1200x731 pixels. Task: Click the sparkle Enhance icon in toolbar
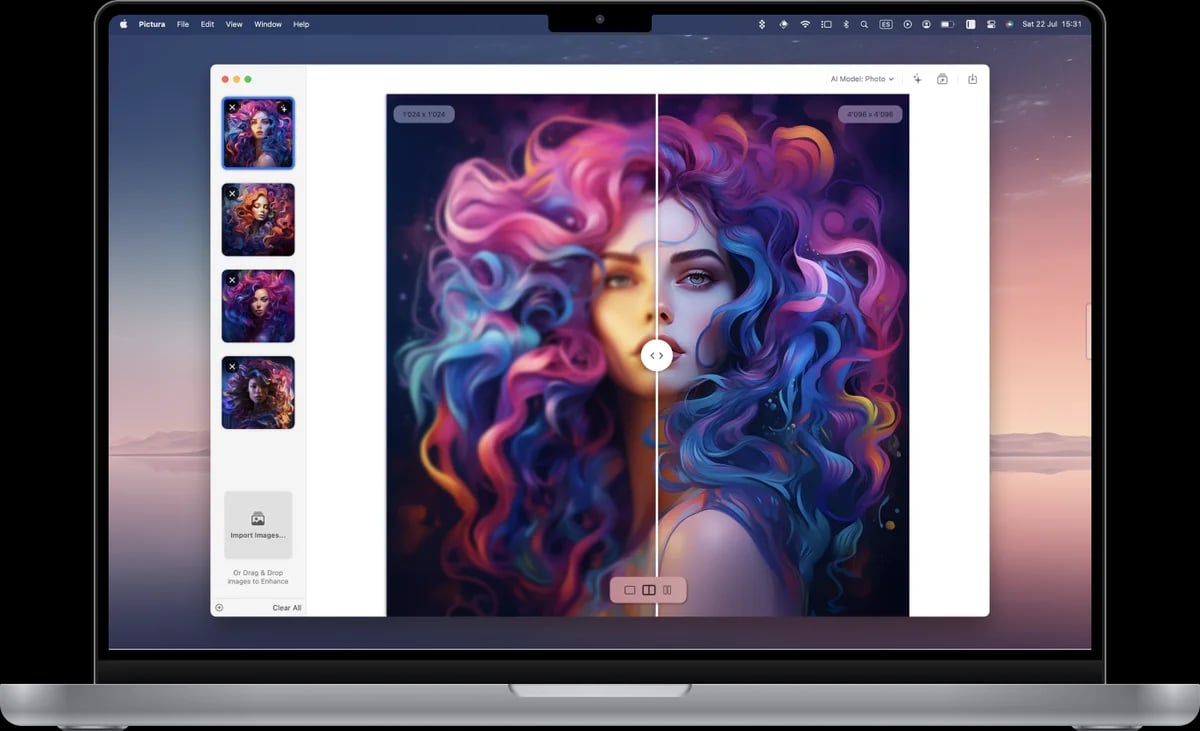pyautogui.click(x=917, y=79)
